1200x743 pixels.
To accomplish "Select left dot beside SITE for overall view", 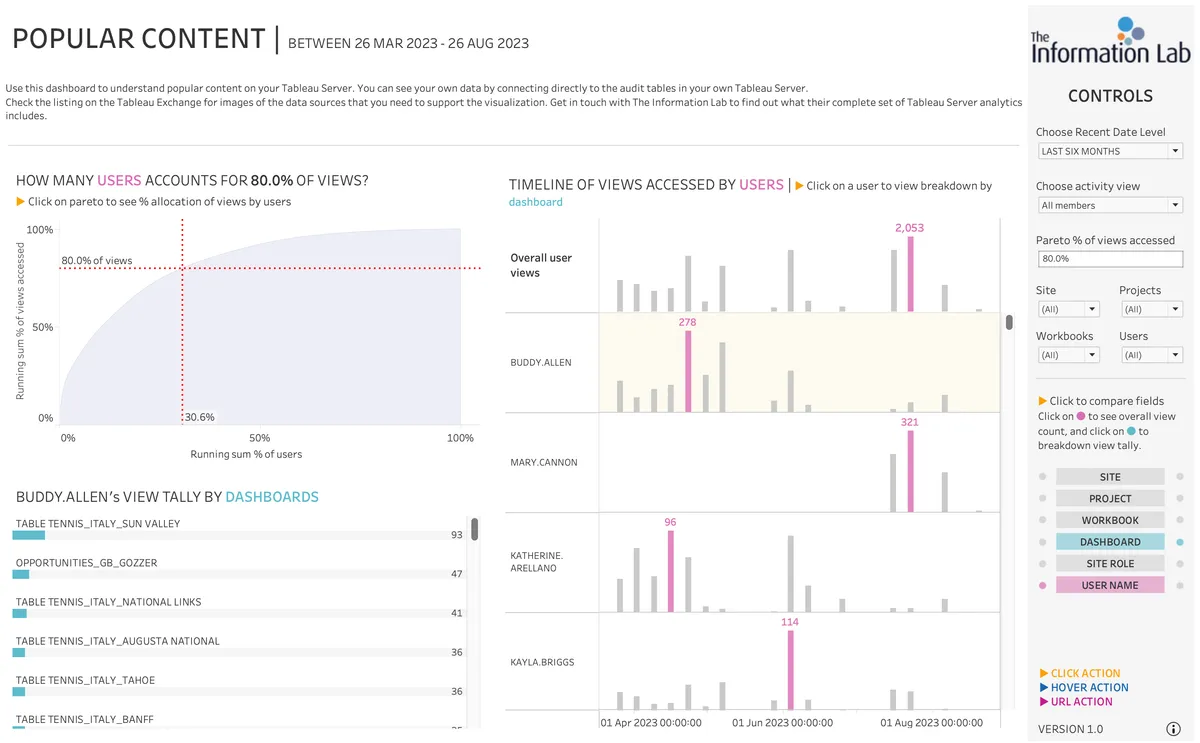I will [1042, 477].
